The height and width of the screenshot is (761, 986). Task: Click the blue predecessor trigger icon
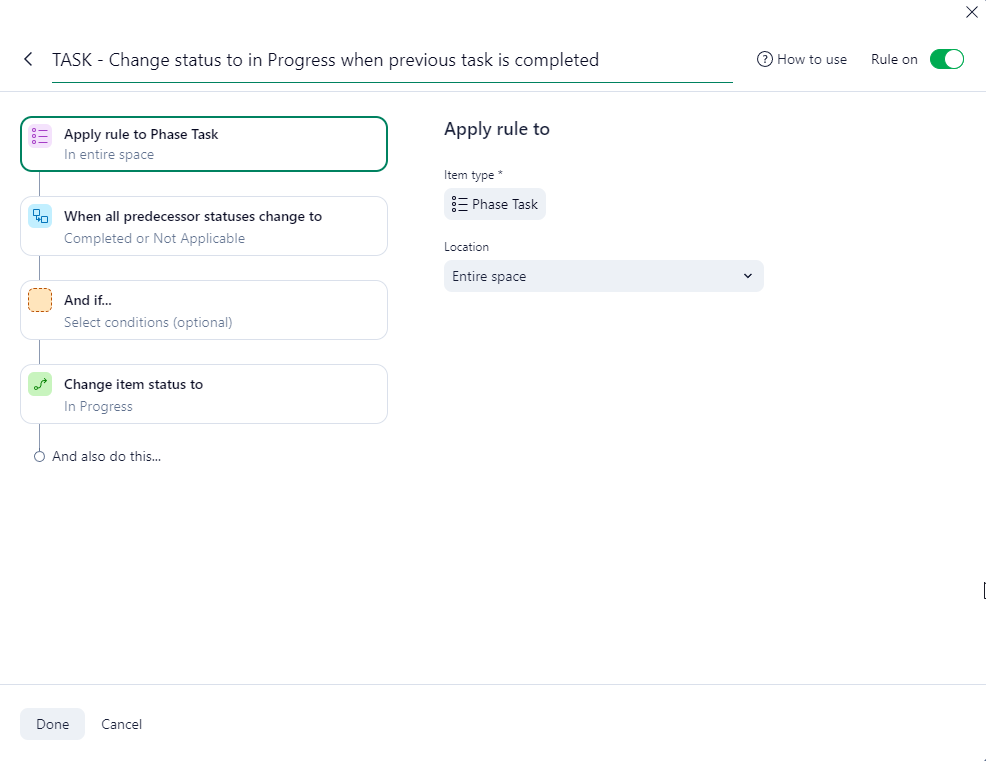click(x=40, y=216)
